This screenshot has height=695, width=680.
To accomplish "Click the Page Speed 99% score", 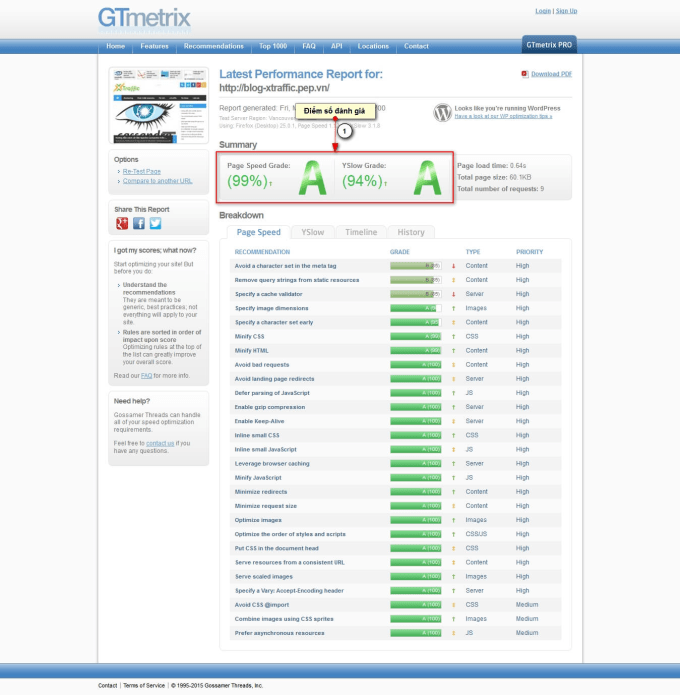I will tap(247, 181).
